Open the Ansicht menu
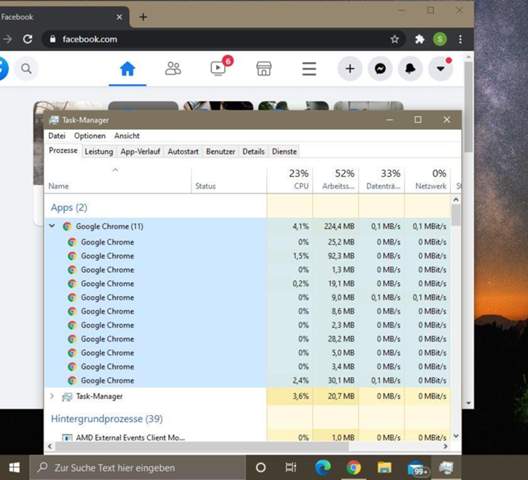This screenshot has height=480, width=528. click(127, 136)
